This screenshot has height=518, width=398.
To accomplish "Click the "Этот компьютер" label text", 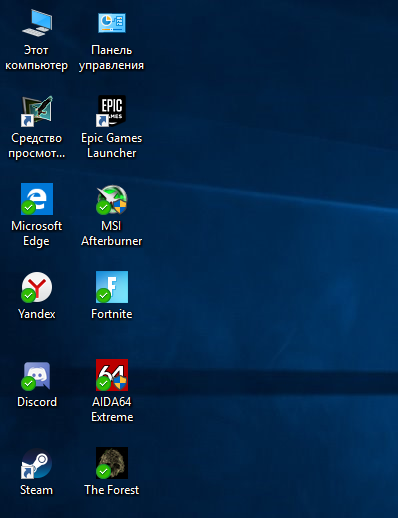I will pos(36,58).
